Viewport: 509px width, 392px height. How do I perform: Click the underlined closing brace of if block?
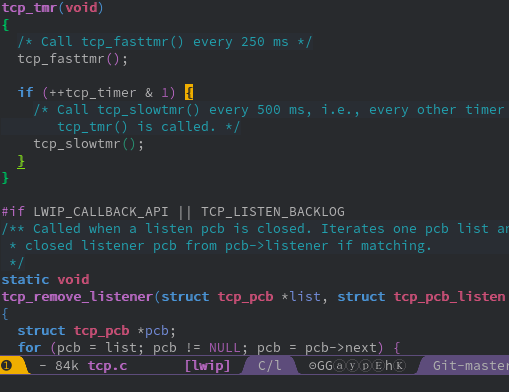click(21, 161)
